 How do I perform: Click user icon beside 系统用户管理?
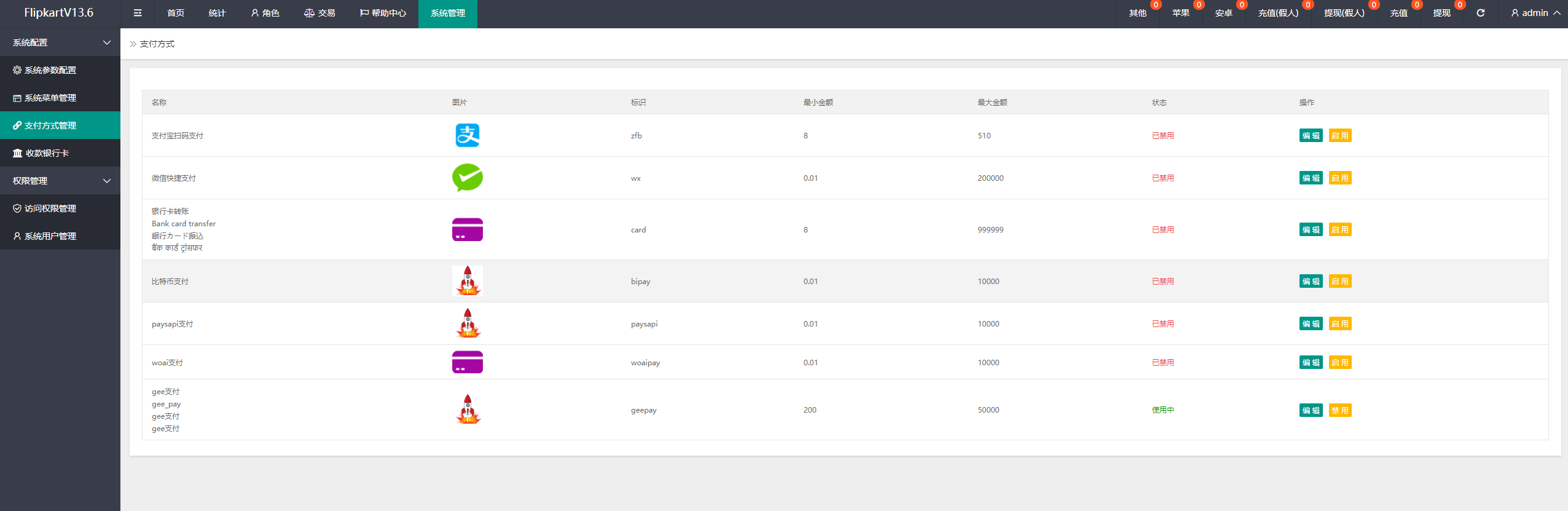coord(17,236)
